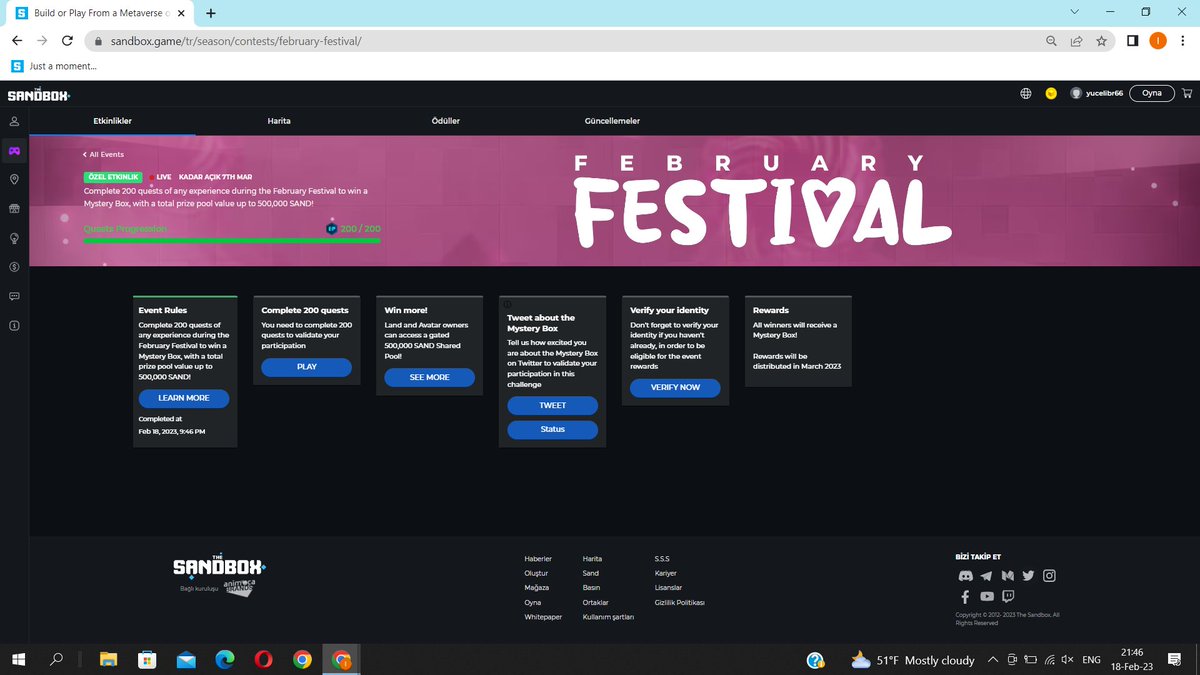Open the Whitepaper footer link
Screen dimensions: 1200x675
tap(543, 617)
